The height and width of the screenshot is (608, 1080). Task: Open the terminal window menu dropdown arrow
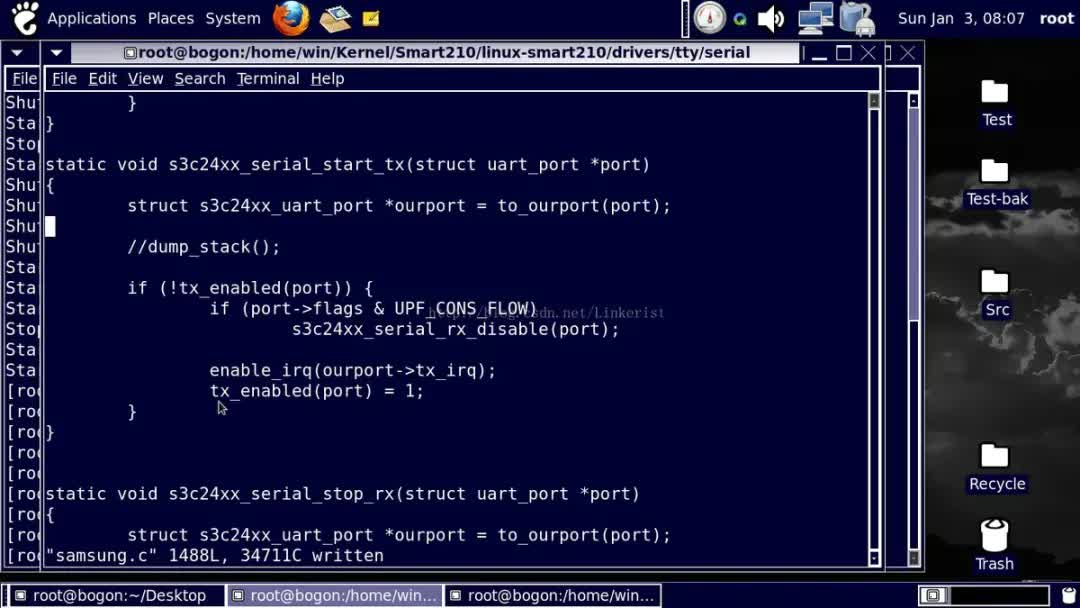pos(56,52)
